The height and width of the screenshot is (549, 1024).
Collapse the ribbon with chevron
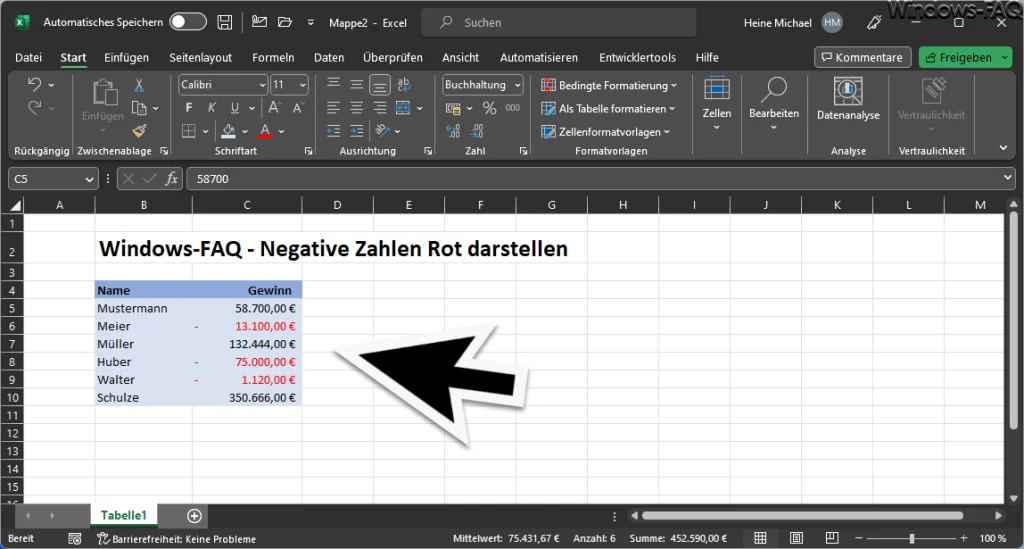[1003, 148]
